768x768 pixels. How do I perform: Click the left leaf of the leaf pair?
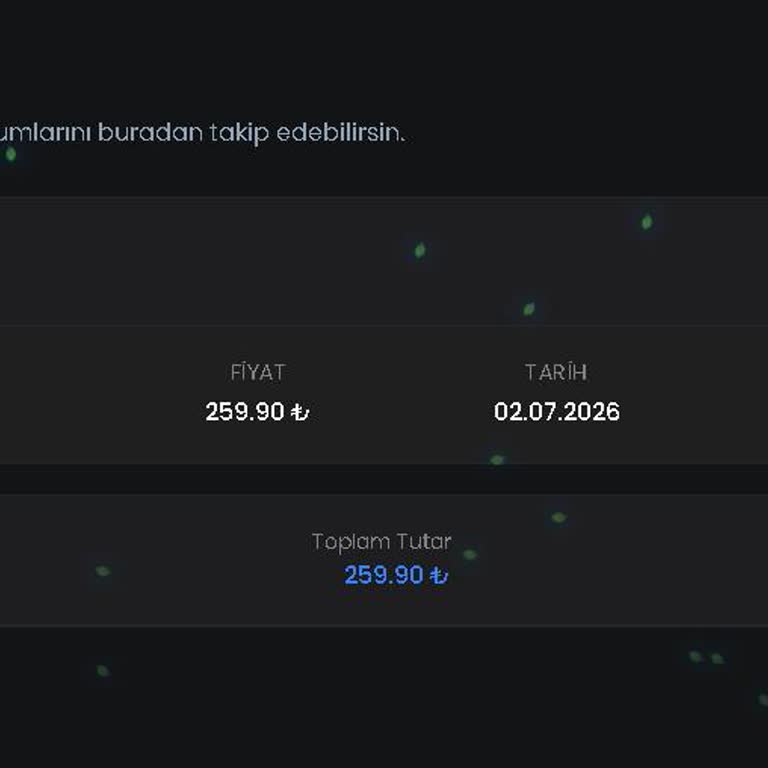point(696,656)
